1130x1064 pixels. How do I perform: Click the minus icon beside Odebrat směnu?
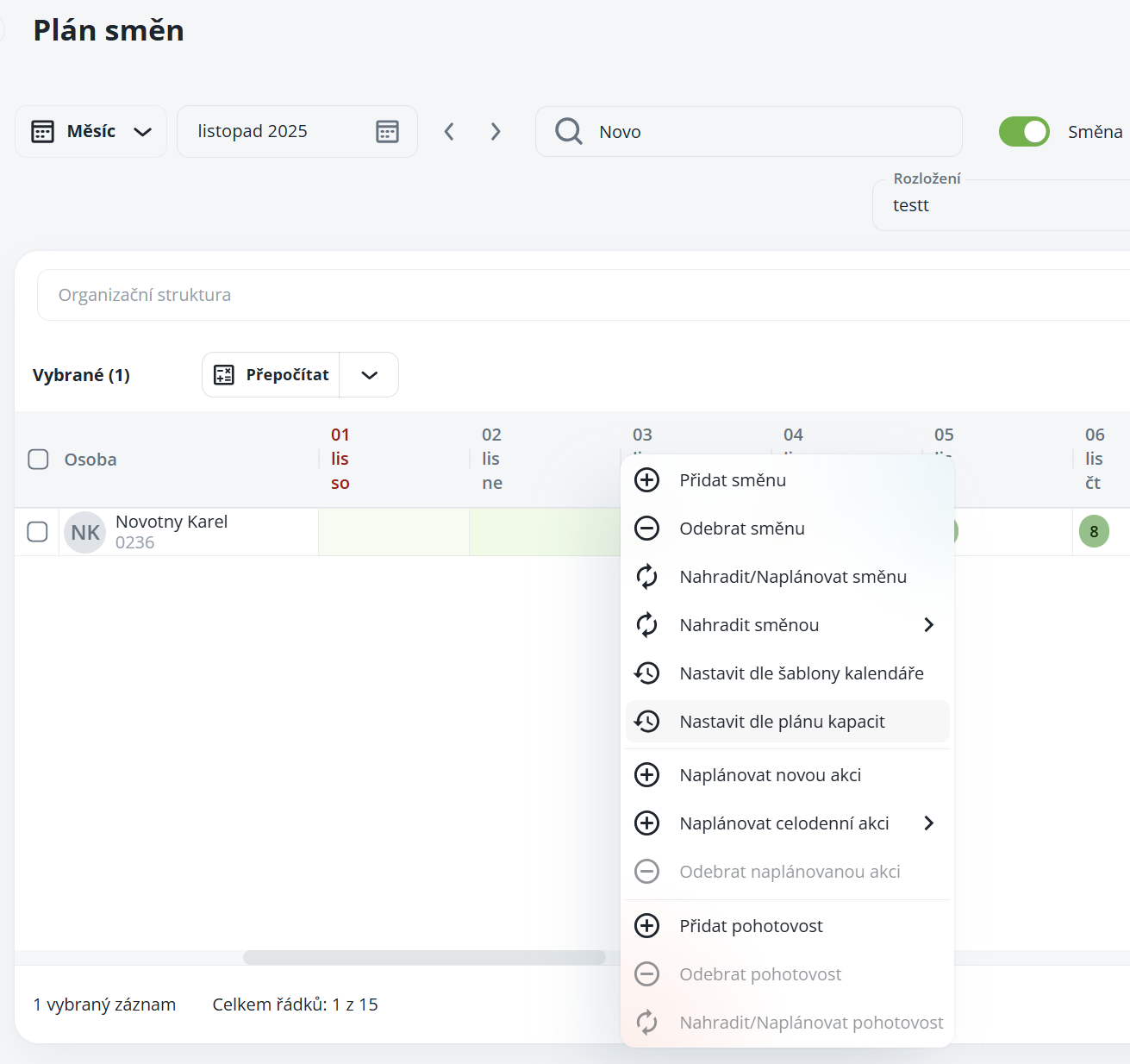pos(646,529)
